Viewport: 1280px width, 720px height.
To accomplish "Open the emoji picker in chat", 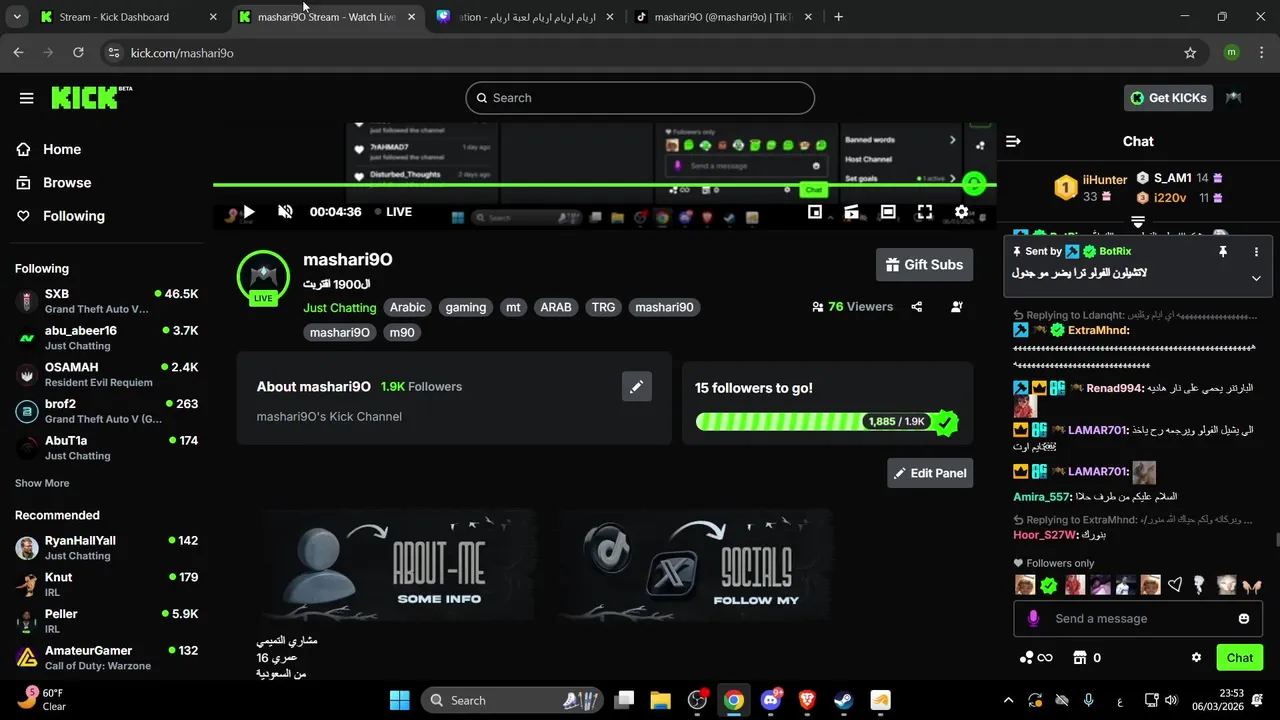I will pyautogui.click(x=1244, y=619).
